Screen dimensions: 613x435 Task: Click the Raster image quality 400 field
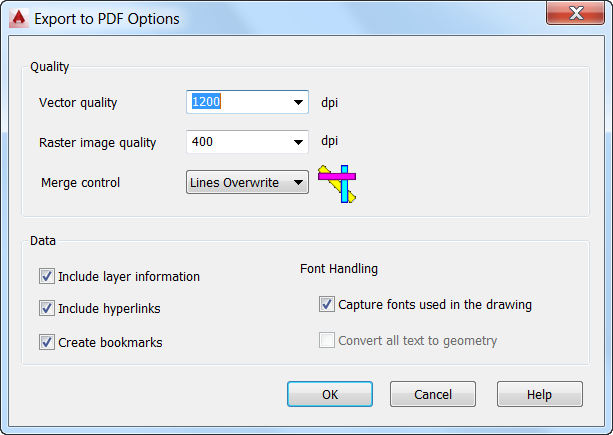pos(236,142)
